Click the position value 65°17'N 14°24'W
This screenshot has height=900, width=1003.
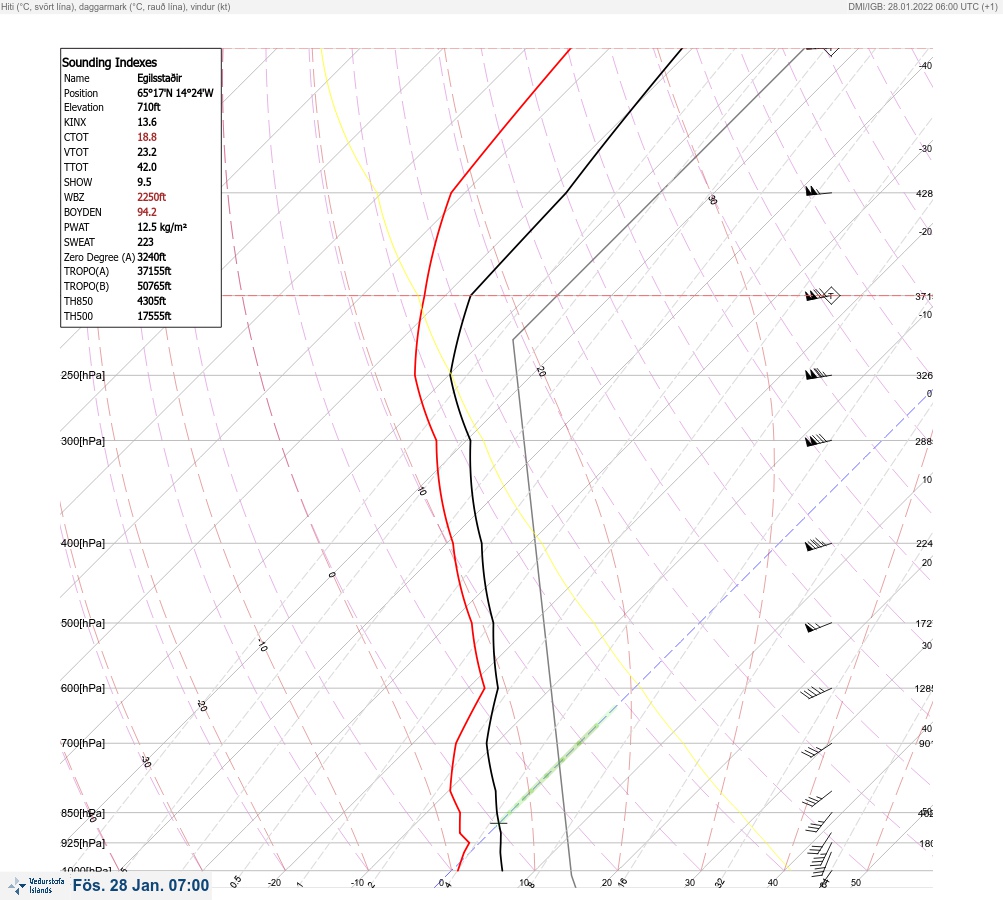[x=175, y=93]
